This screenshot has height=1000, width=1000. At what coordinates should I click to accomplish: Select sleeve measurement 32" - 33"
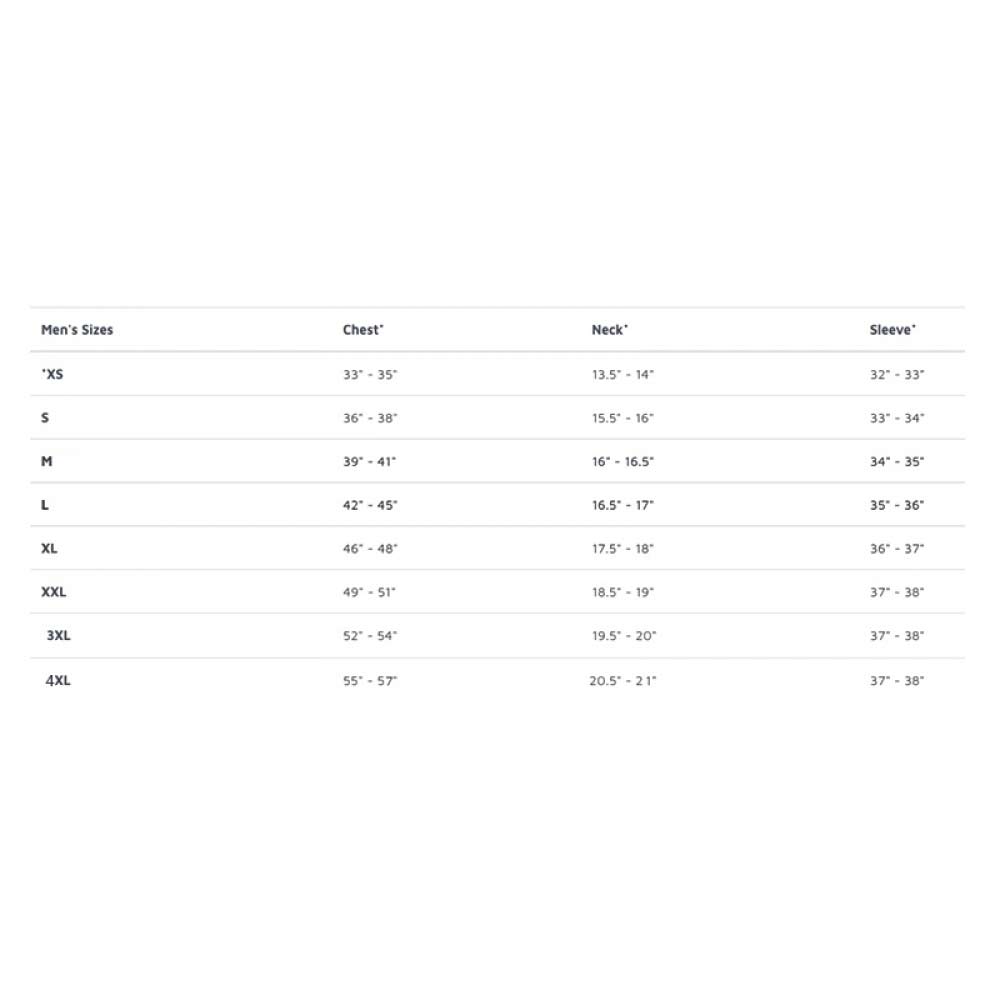tap(897, 374)
